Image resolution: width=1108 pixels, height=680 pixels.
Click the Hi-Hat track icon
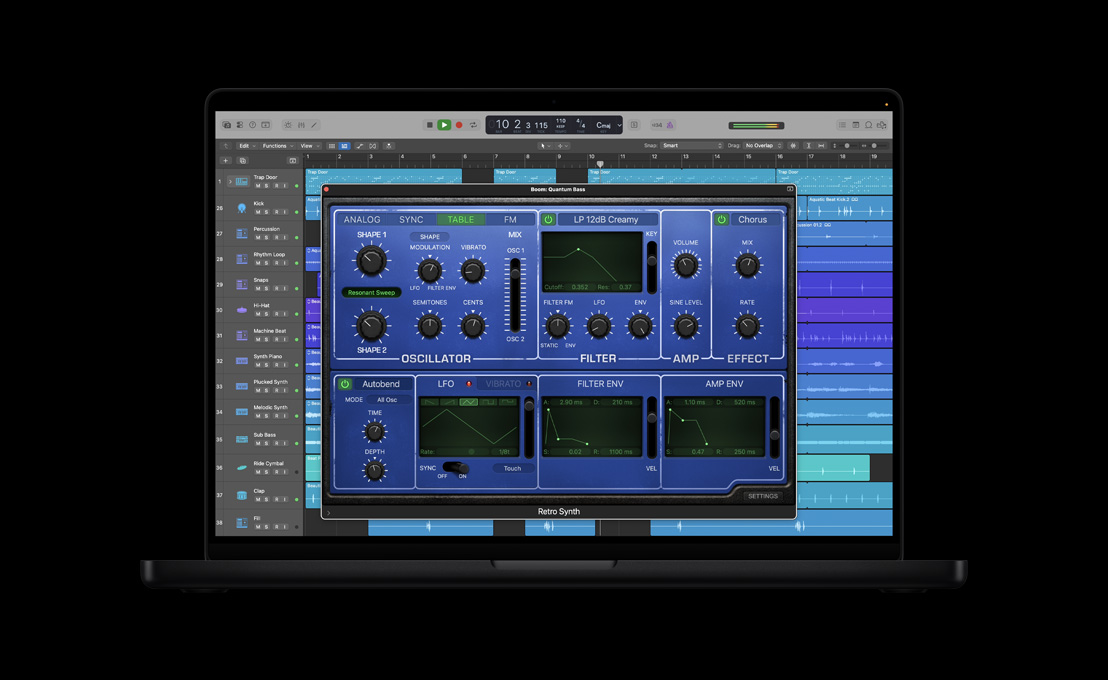point(241,310)
